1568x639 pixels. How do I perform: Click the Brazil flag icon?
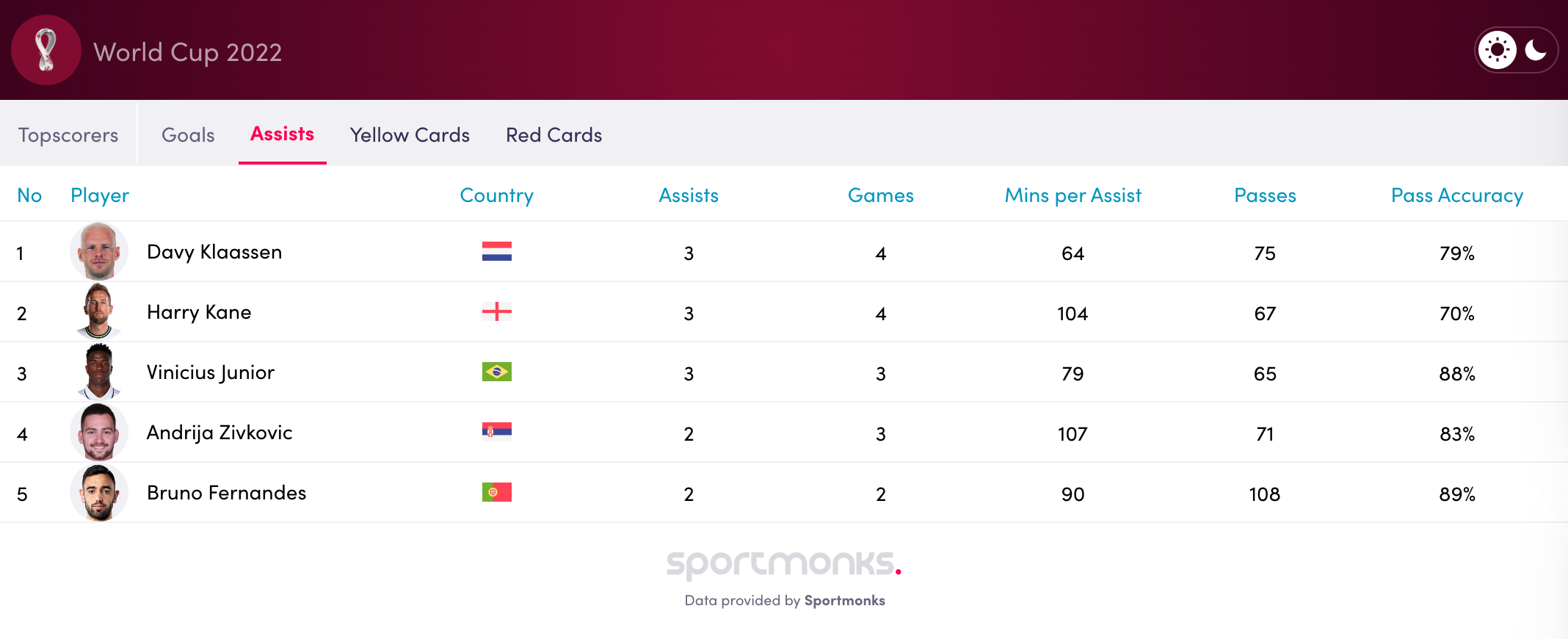[x=496, y=372]
